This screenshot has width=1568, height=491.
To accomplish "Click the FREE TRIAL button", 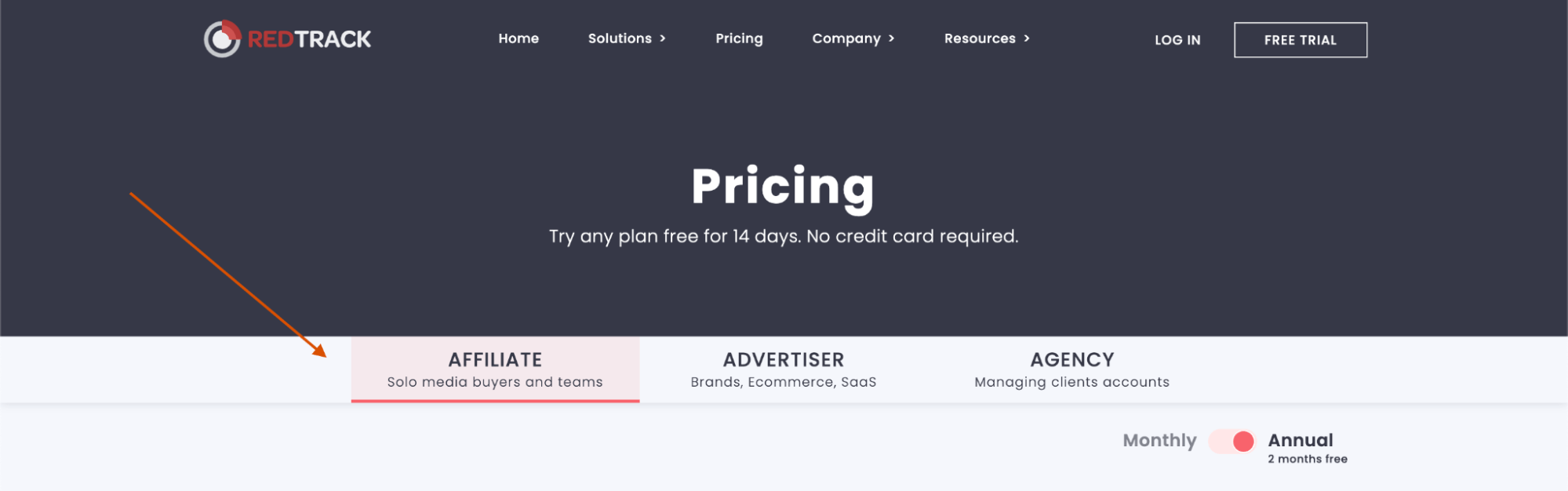I will [1301, 40].
